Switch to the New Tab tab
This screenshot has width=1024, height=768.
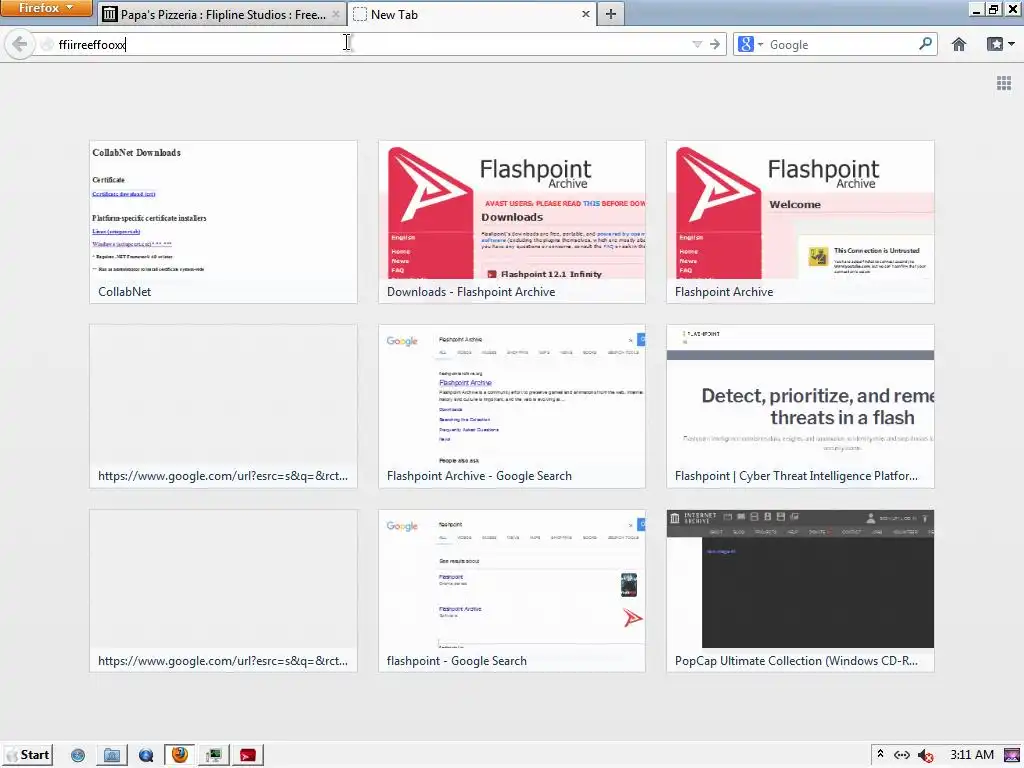coord(470,14)
